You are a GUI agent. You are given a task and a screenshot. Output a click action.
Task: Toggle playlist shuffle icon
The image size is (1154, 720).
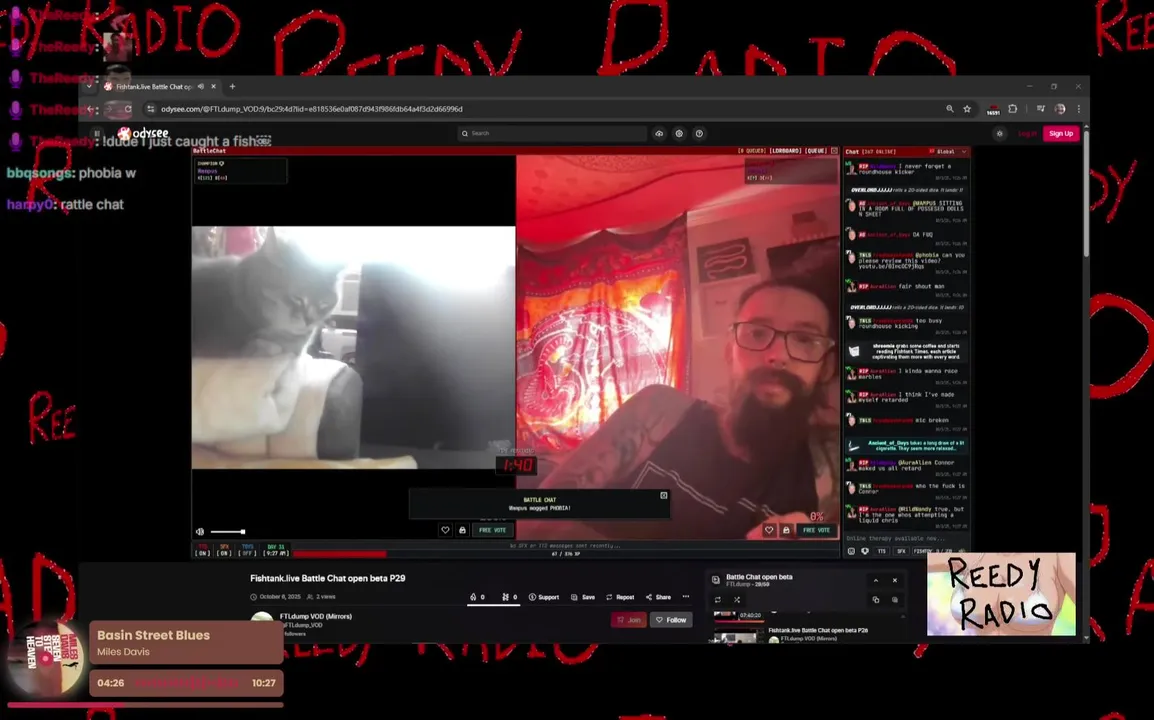pos(737,599)
